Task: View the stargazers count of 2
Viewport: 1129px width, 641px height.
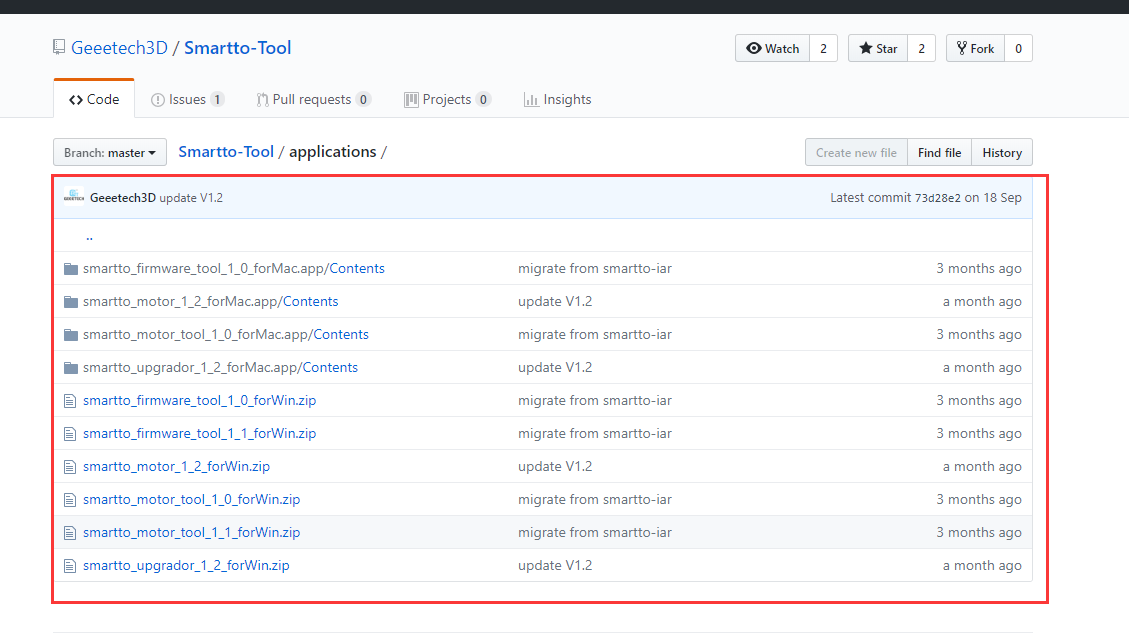Action: point(922,48)
